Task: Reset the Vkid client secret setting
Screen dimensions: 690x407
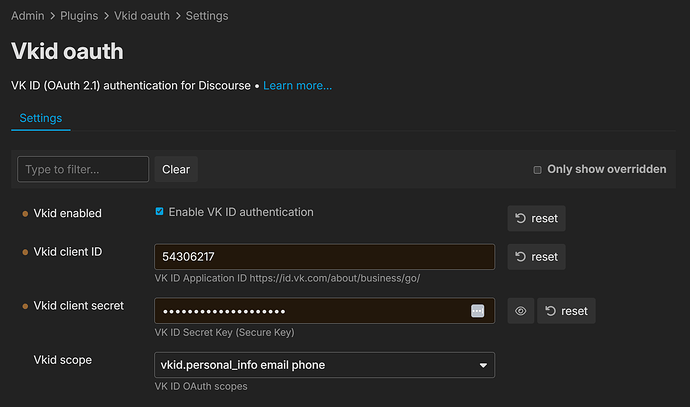Action: (x=566, y=311)
